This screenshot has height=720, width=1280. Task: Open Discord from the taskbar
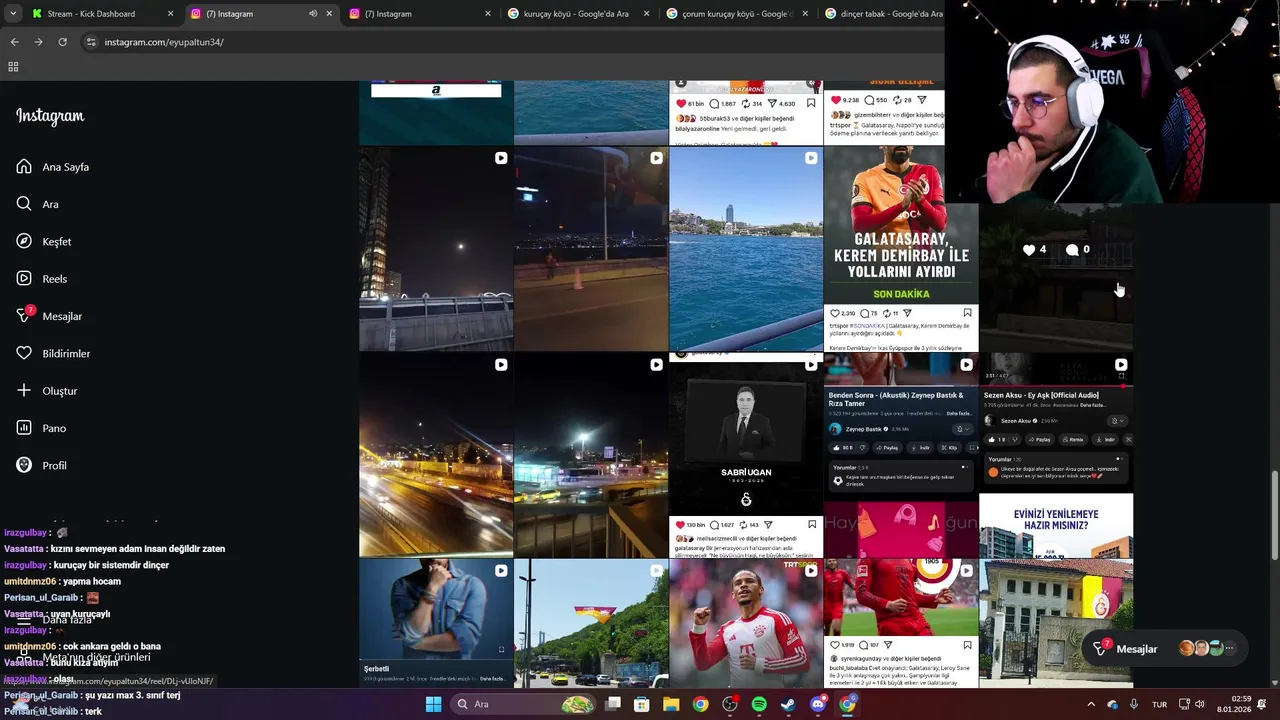click(x=818, y=704)
